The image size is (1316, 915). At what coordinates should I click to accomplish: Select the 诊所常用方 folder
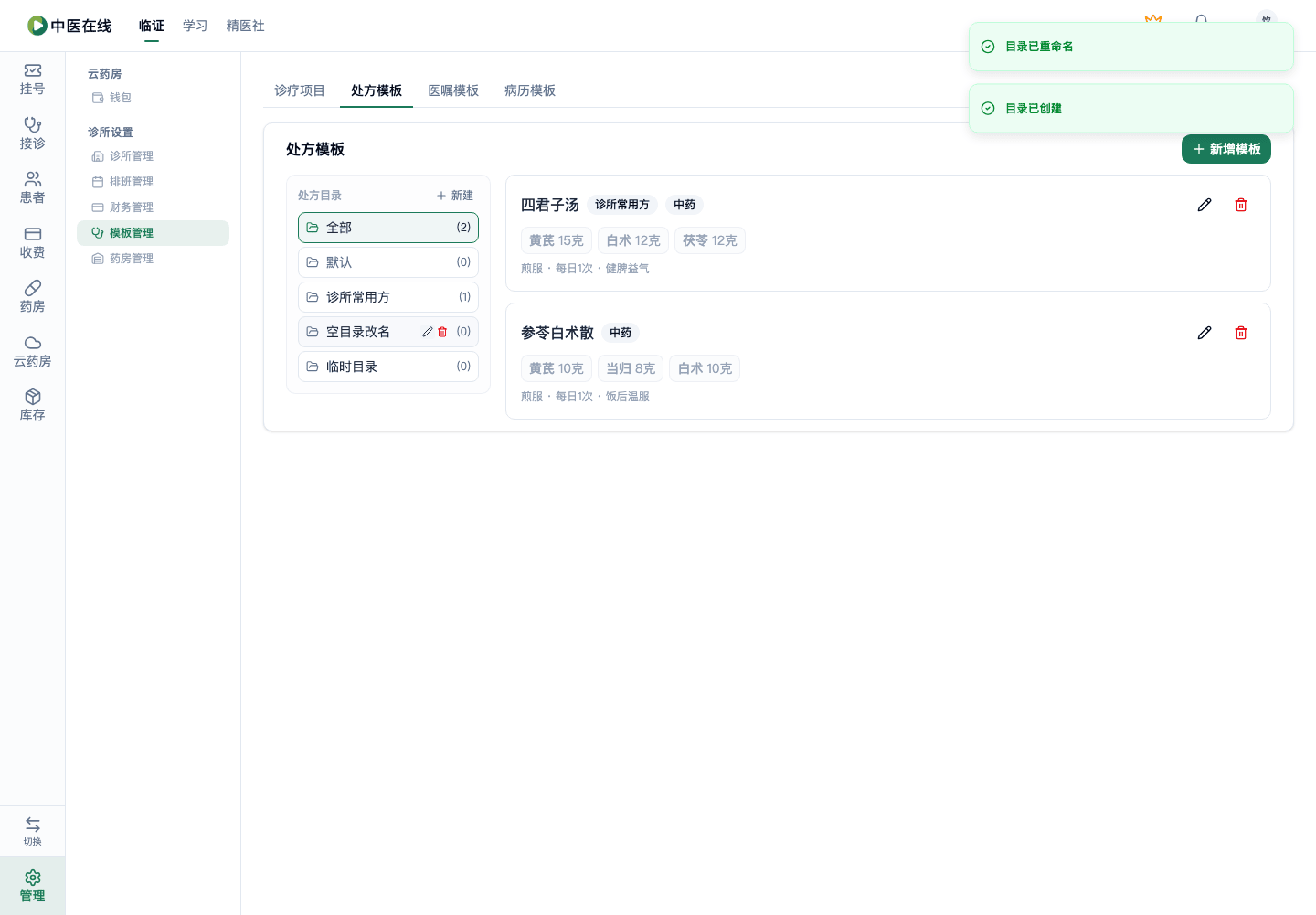point(388,297)
